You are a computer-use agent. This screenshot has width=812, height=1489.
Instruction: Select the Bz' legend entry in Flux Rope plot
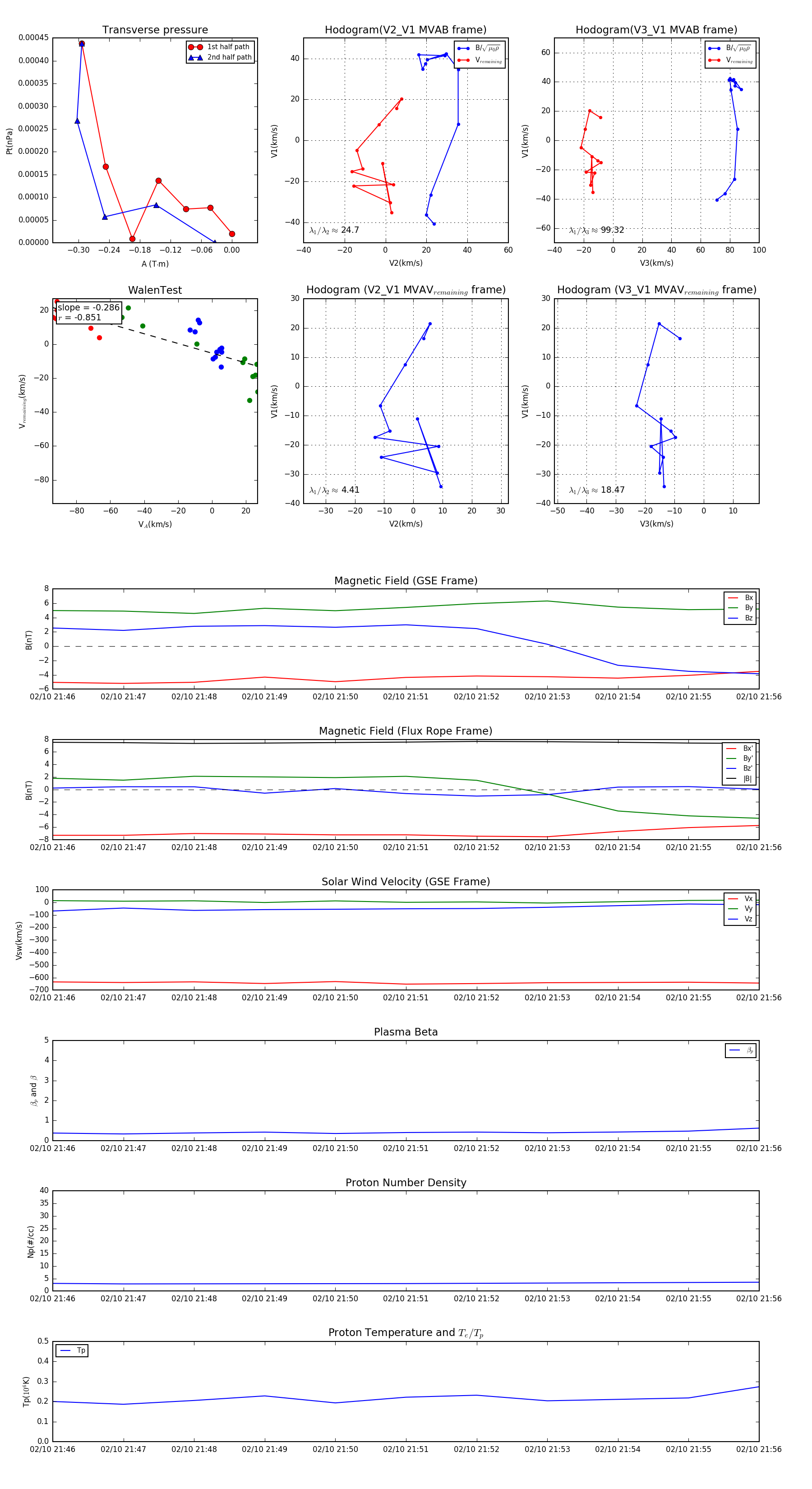pos(739,768)
